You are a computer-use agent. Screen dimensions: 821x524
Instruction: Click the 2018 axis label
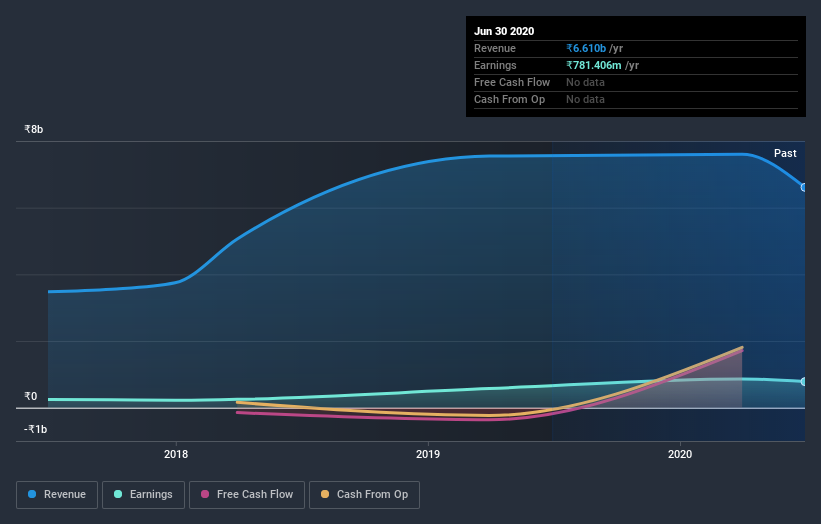tap(176, 454)
